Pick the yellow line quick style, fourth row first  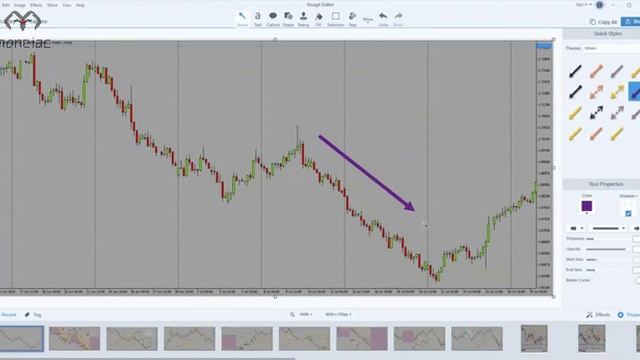pyautogui.click(x=575, y=133)
